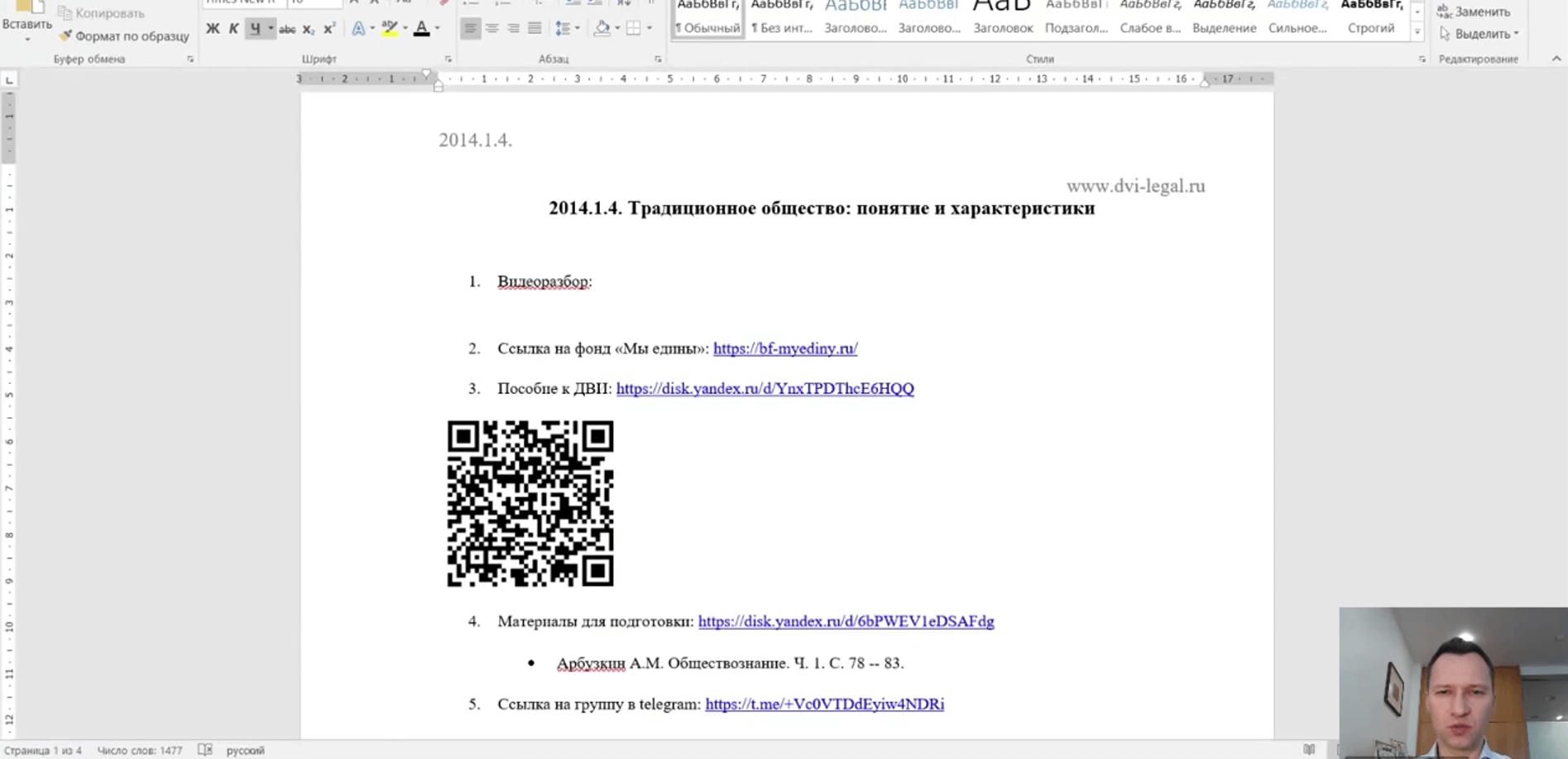Align paragraph text to the right
Viewport: 1568px width, 759px height.
click(513, 29)
